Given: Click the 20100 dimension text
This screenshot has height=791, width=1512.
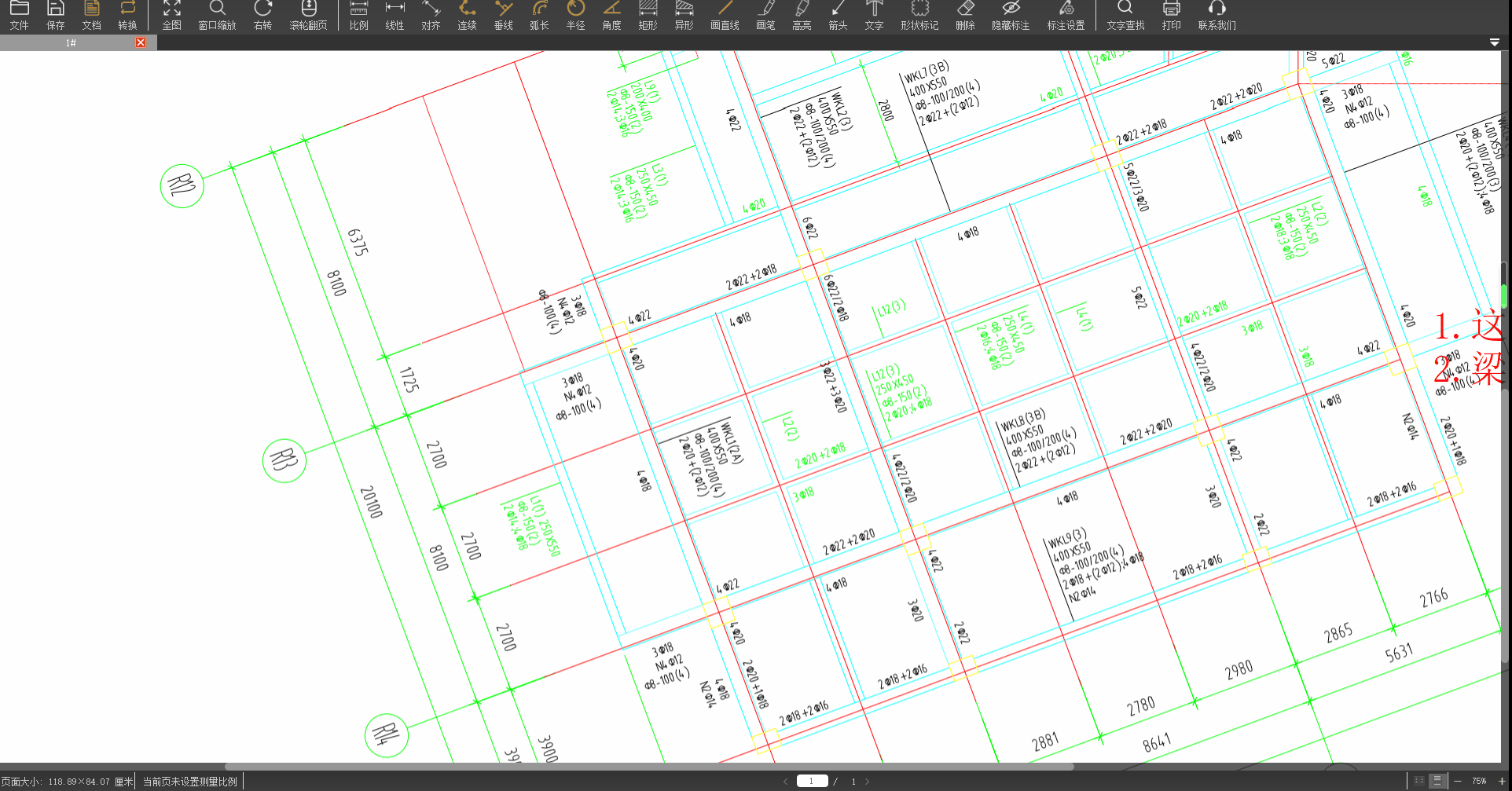Looking at the screenshot, I should pos(371,501).
